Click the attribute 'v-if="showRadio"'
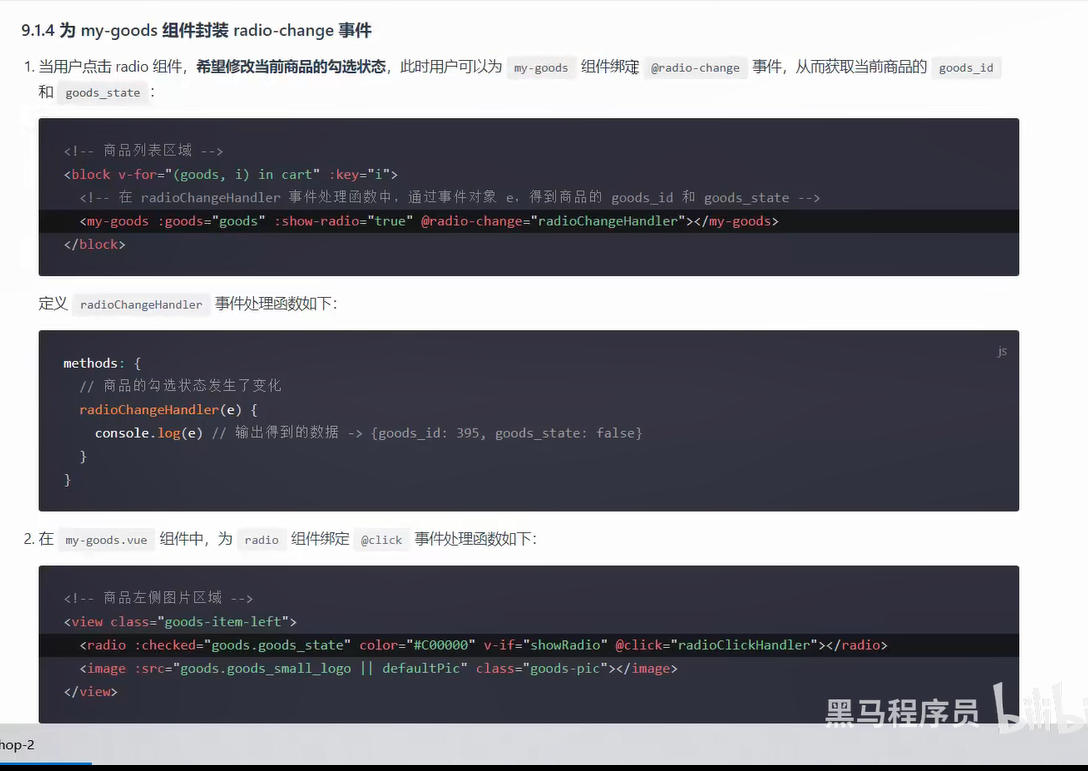The image size is (1088, 771). (545, 645)
